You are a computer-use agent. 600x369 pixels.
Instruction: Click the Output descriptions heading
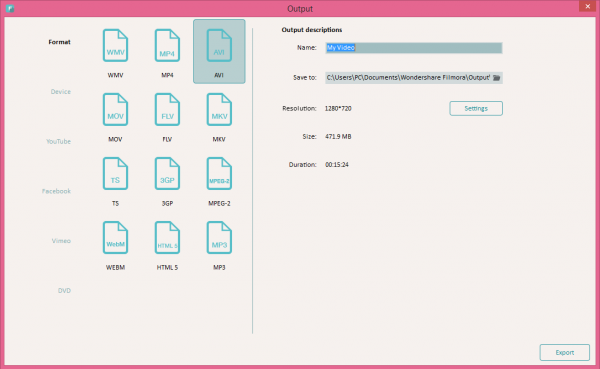click(x=312, y=29)
